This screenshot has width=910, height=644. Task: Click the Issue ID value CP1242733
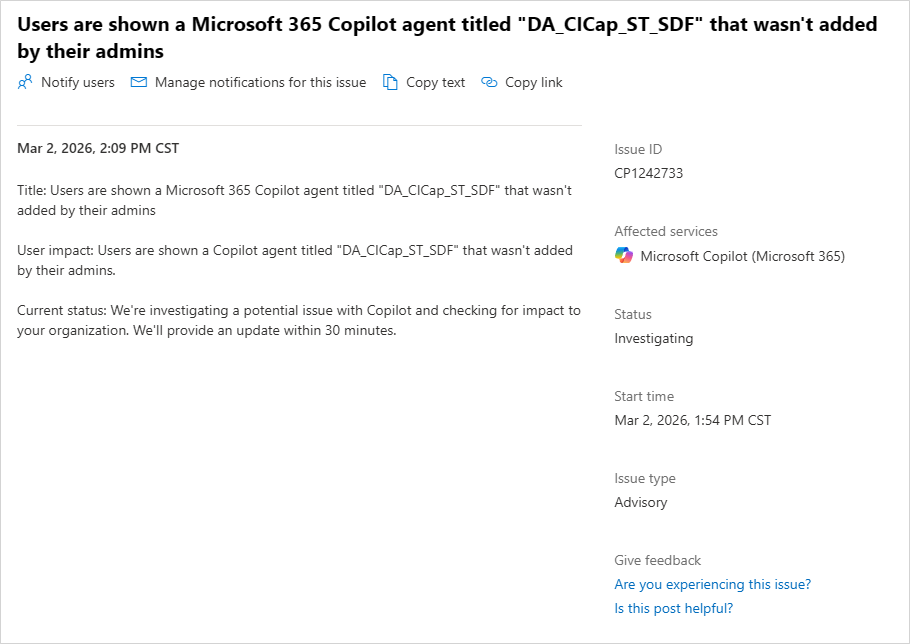(648, 173)
